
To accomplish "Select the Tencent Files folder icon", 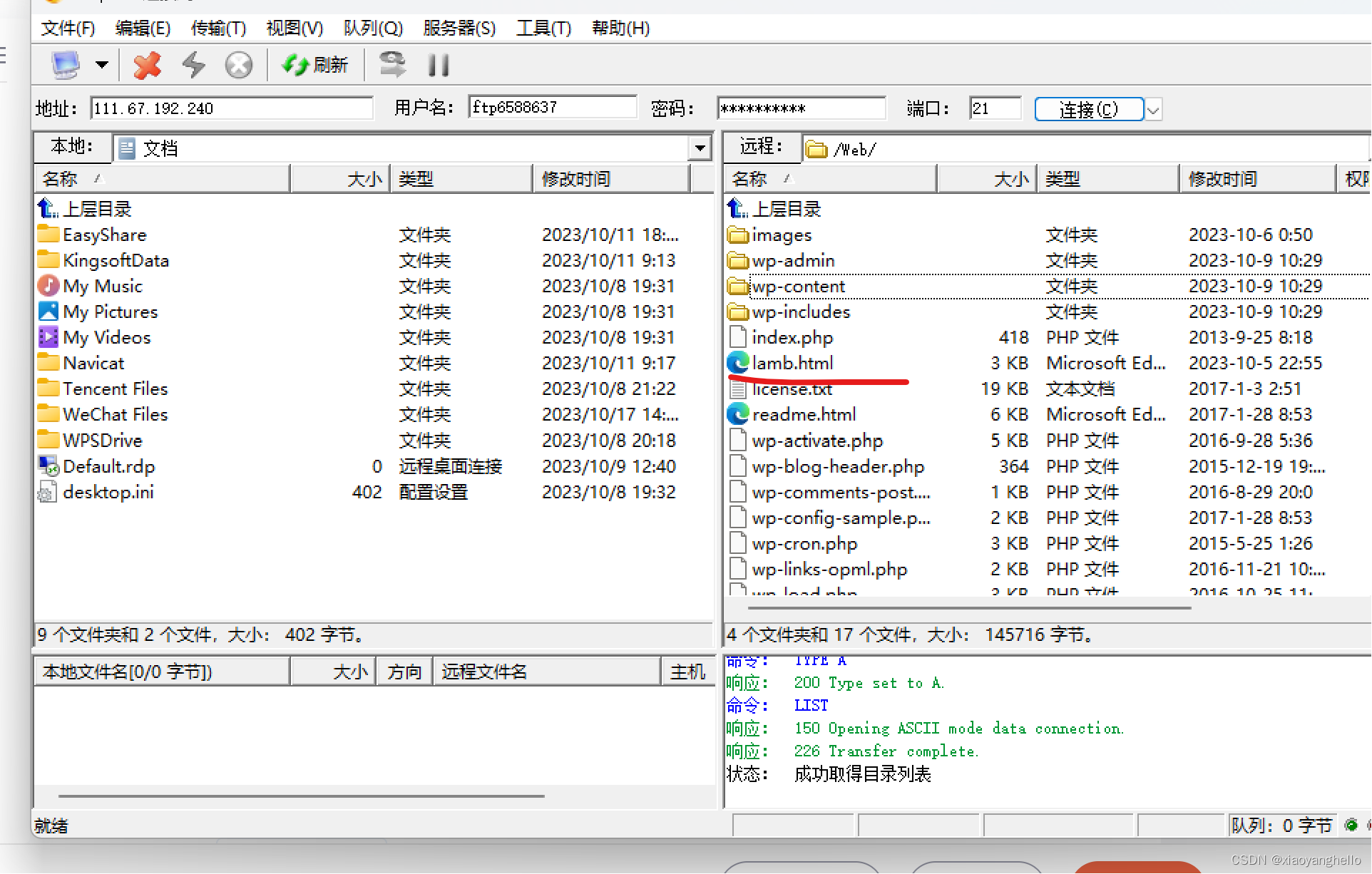I will tap(48, 388).
